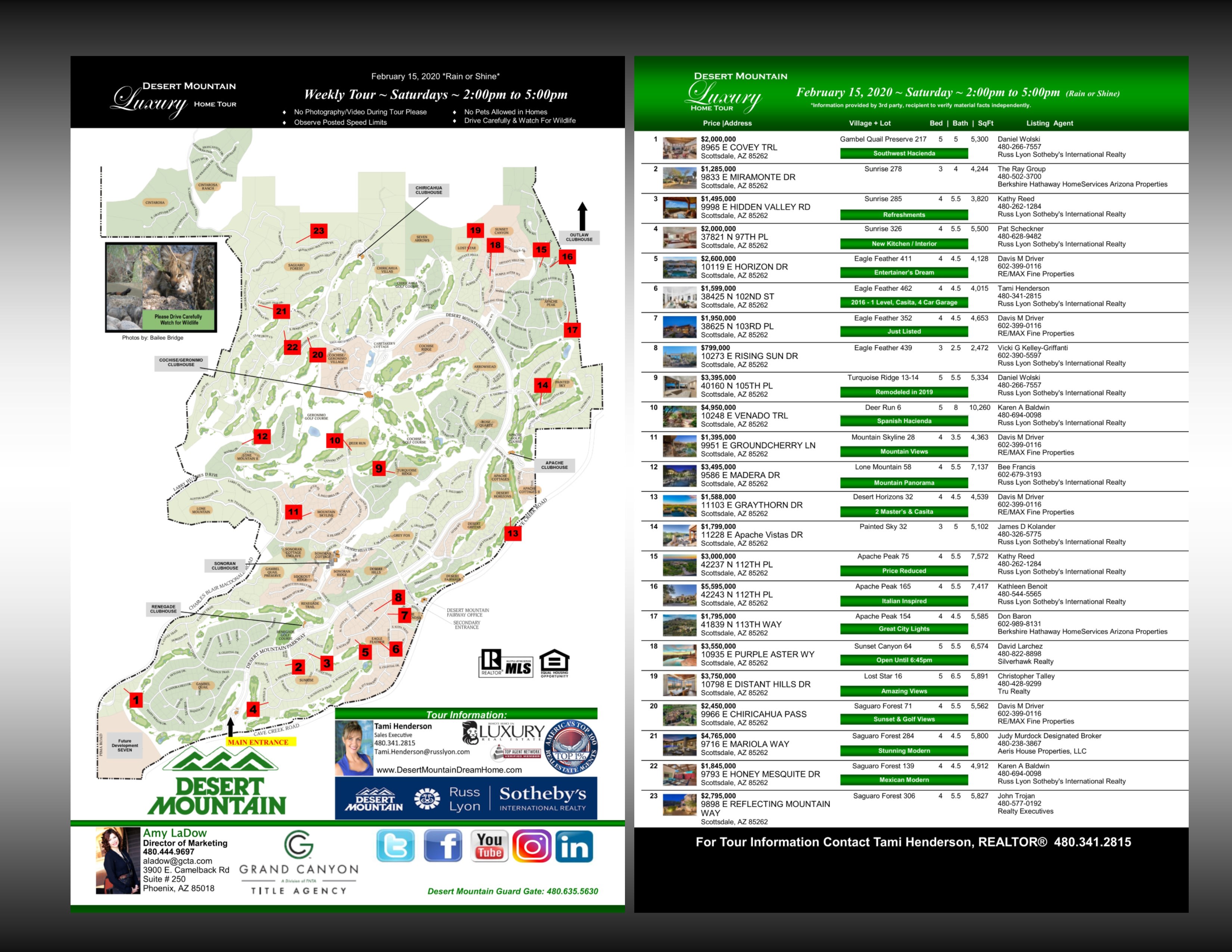
Task: Click the price '$5,595,000'
Action: (x=718, y=587)
